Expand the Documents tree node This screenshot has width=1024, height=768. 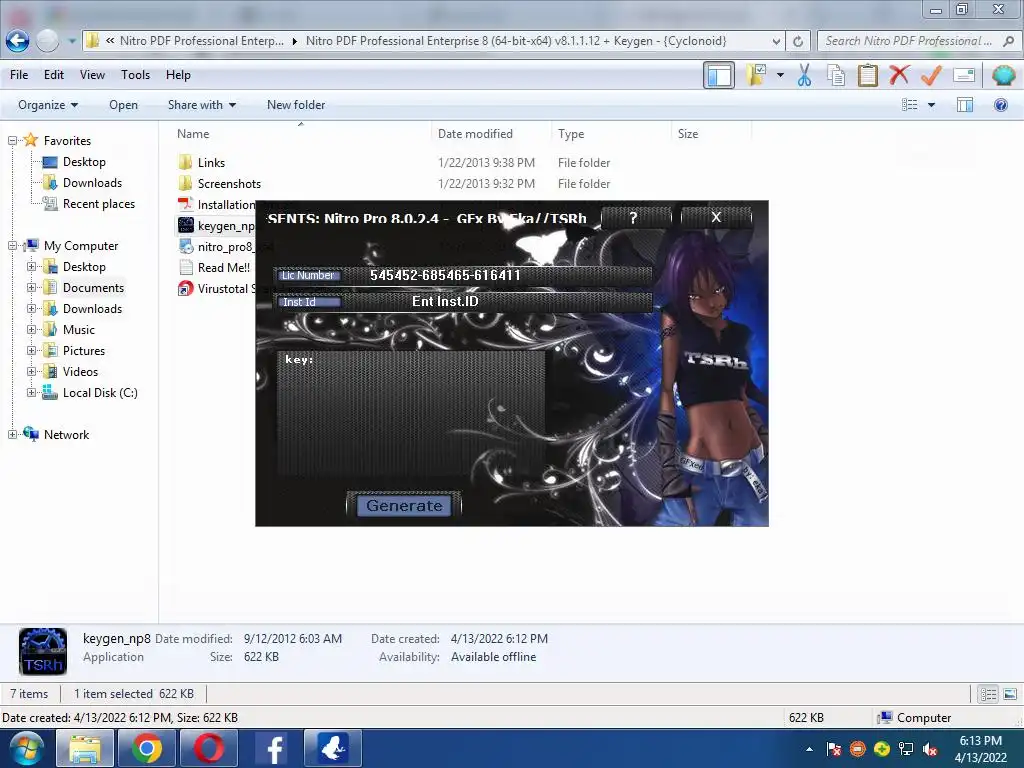click(x=31, y=287)
